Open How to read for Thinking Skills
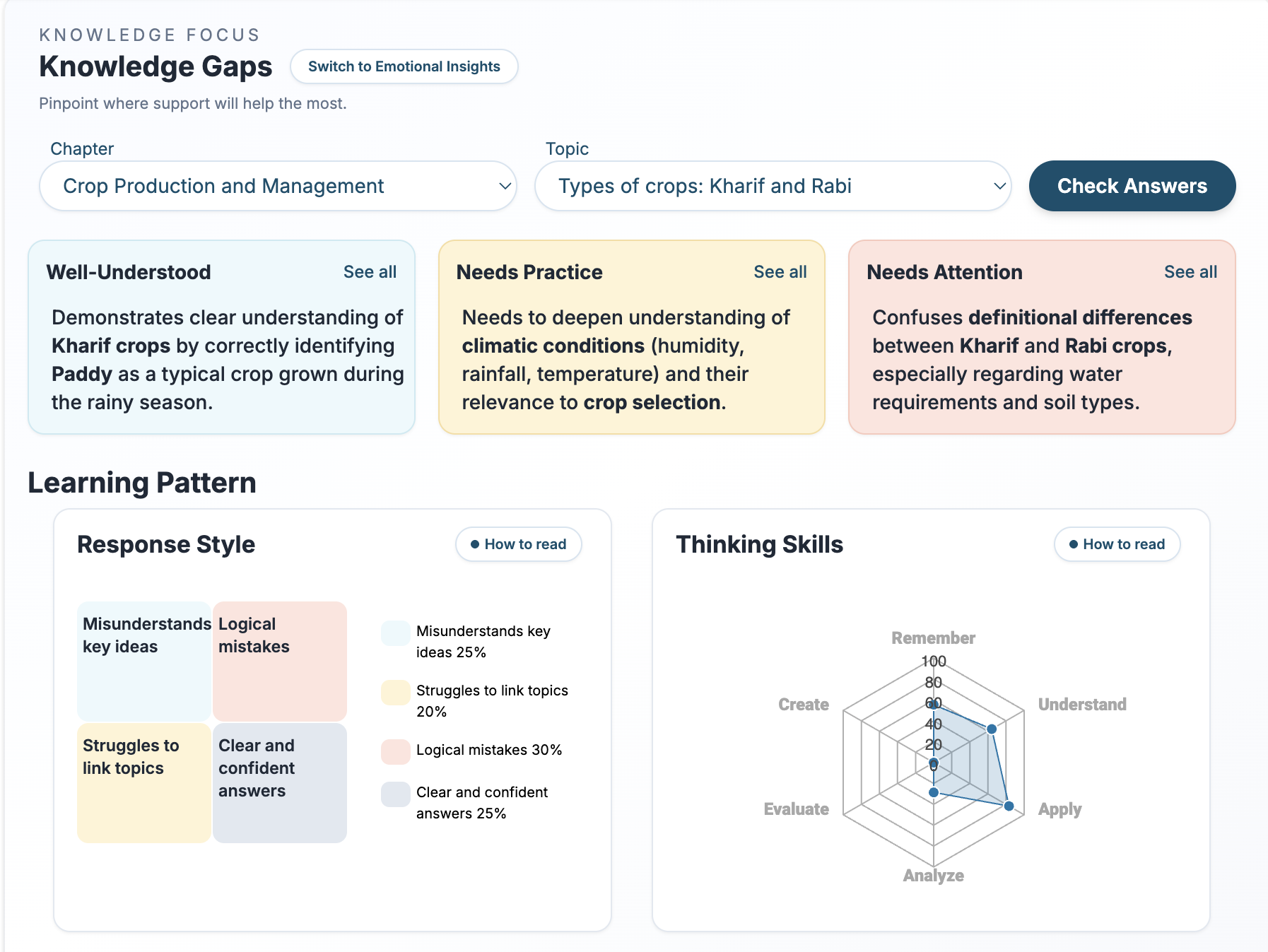The height and width of the screenshot is (952, 1268). click(x=1117, y=544)
